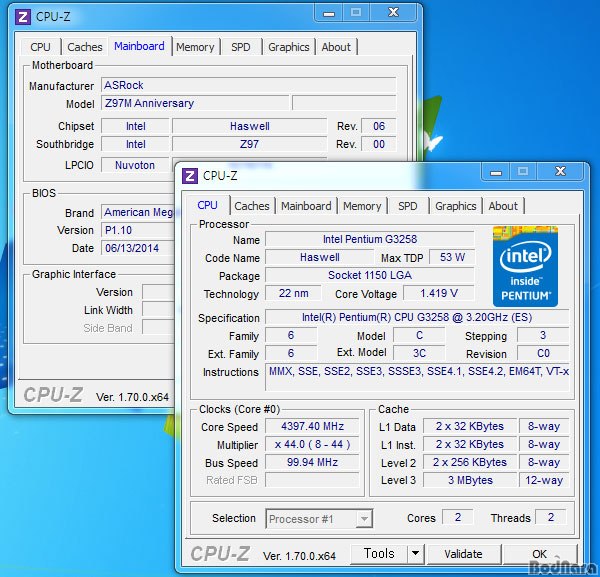
Task: Click the Southbridge value 'Z97'
Action: click(249, 144)
